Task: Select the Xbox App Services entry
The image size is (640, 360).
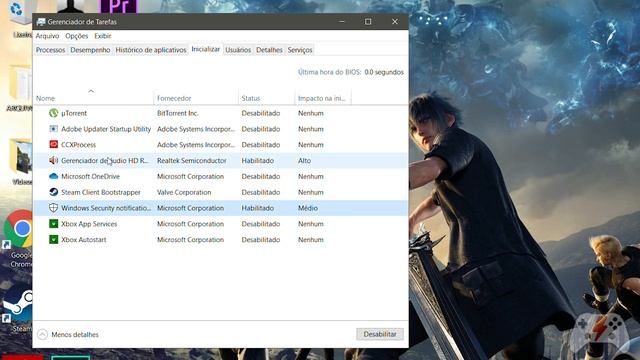Action: [x=89, y=224]
